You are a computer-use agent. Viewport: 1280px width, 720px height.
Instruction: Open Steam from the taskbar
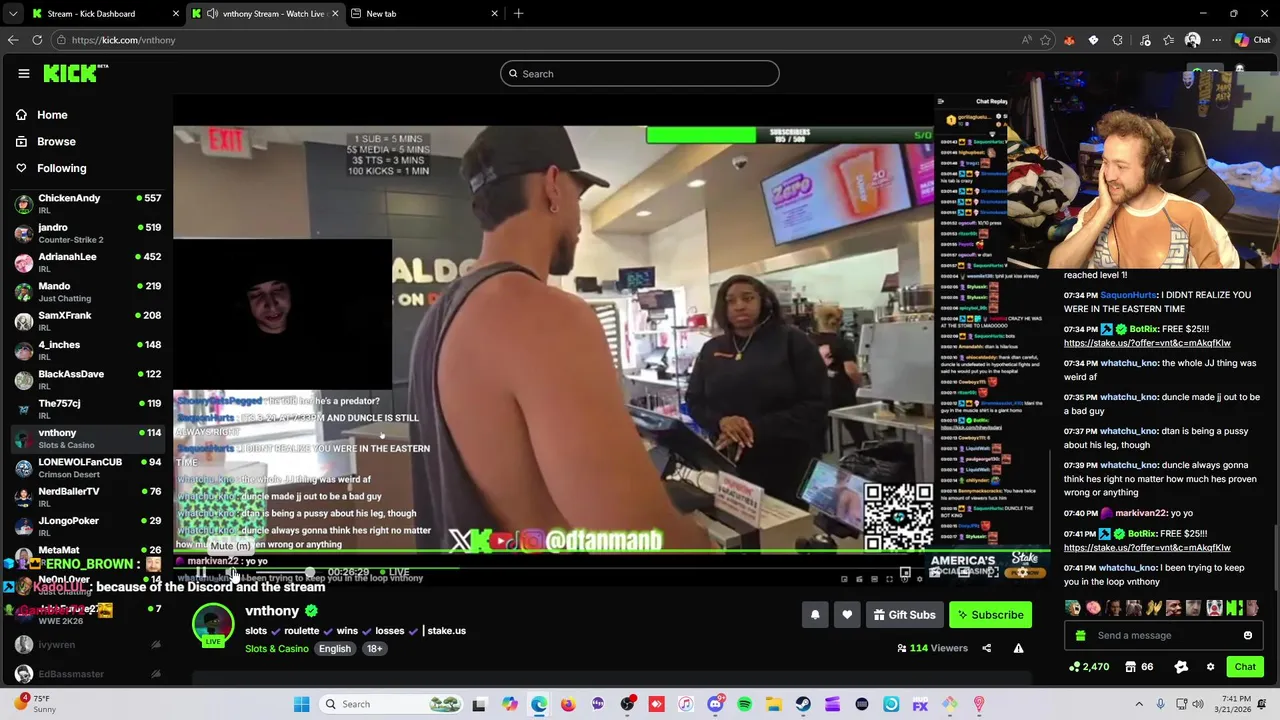[803, 704]
